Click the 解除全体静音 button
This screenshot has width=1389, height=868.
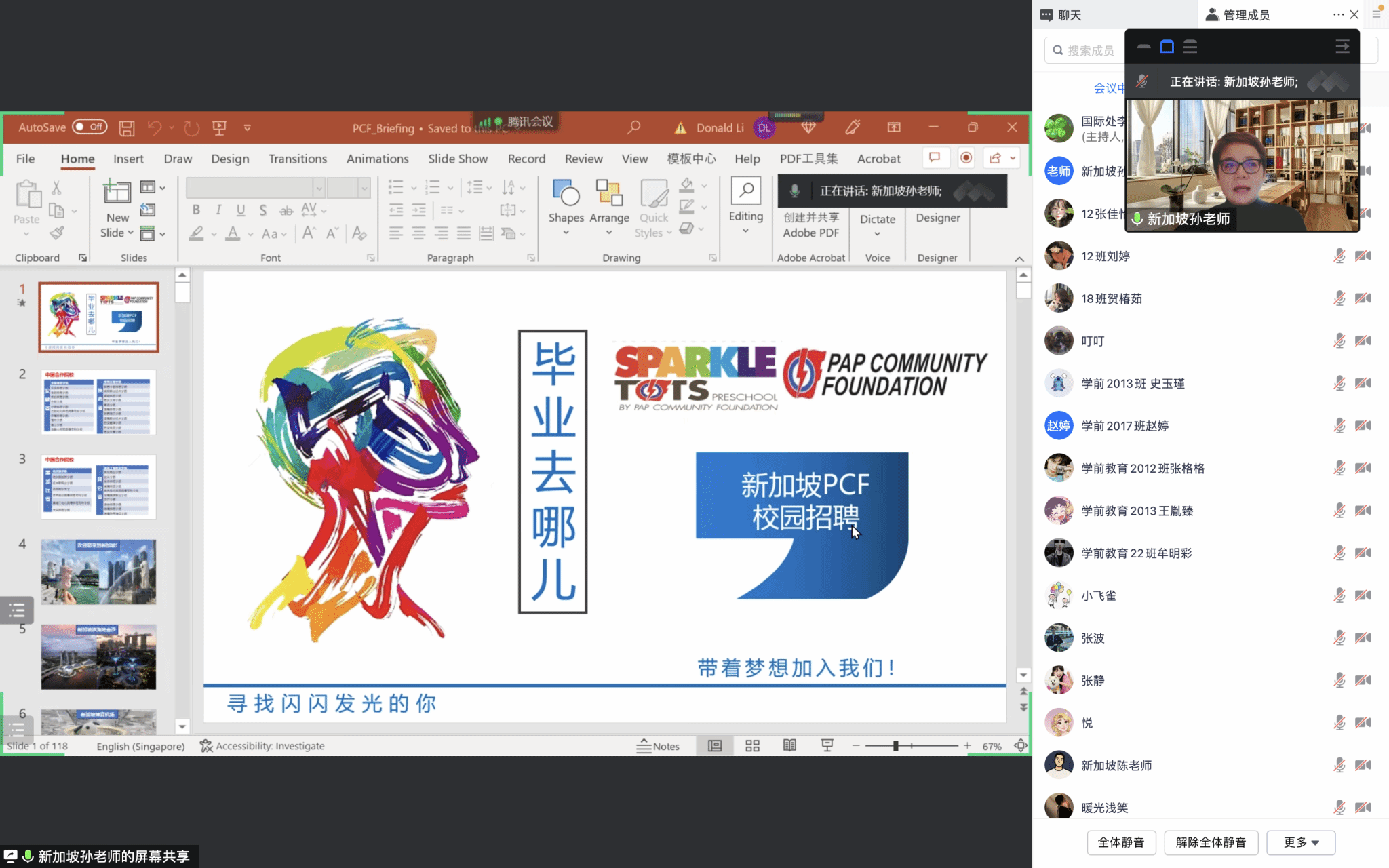pos(1211,842)
